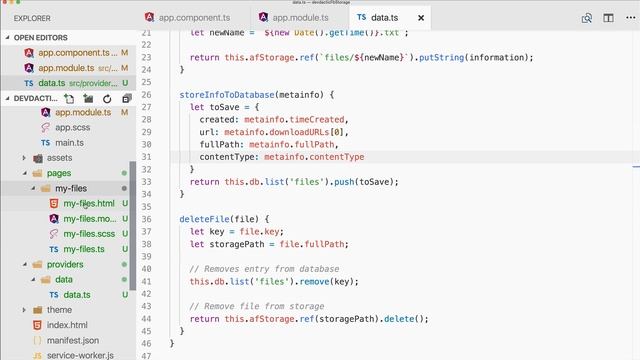Click the Sass icon beside app.scss
Viewport: 640px width, 360px height.
pyautogui.click(x=46, y=128)
